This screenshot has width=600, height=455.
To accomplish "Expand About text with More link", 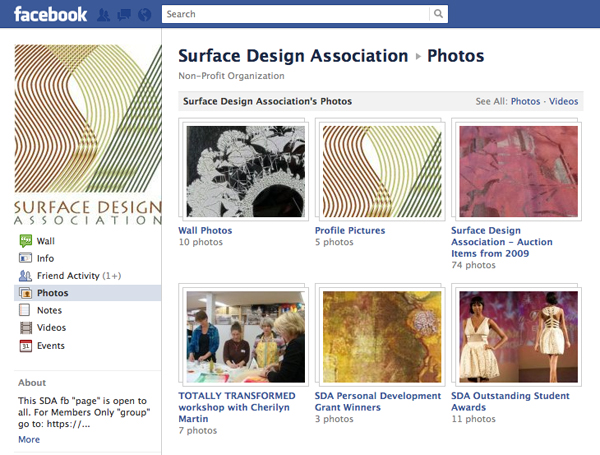I will point(29,439).
